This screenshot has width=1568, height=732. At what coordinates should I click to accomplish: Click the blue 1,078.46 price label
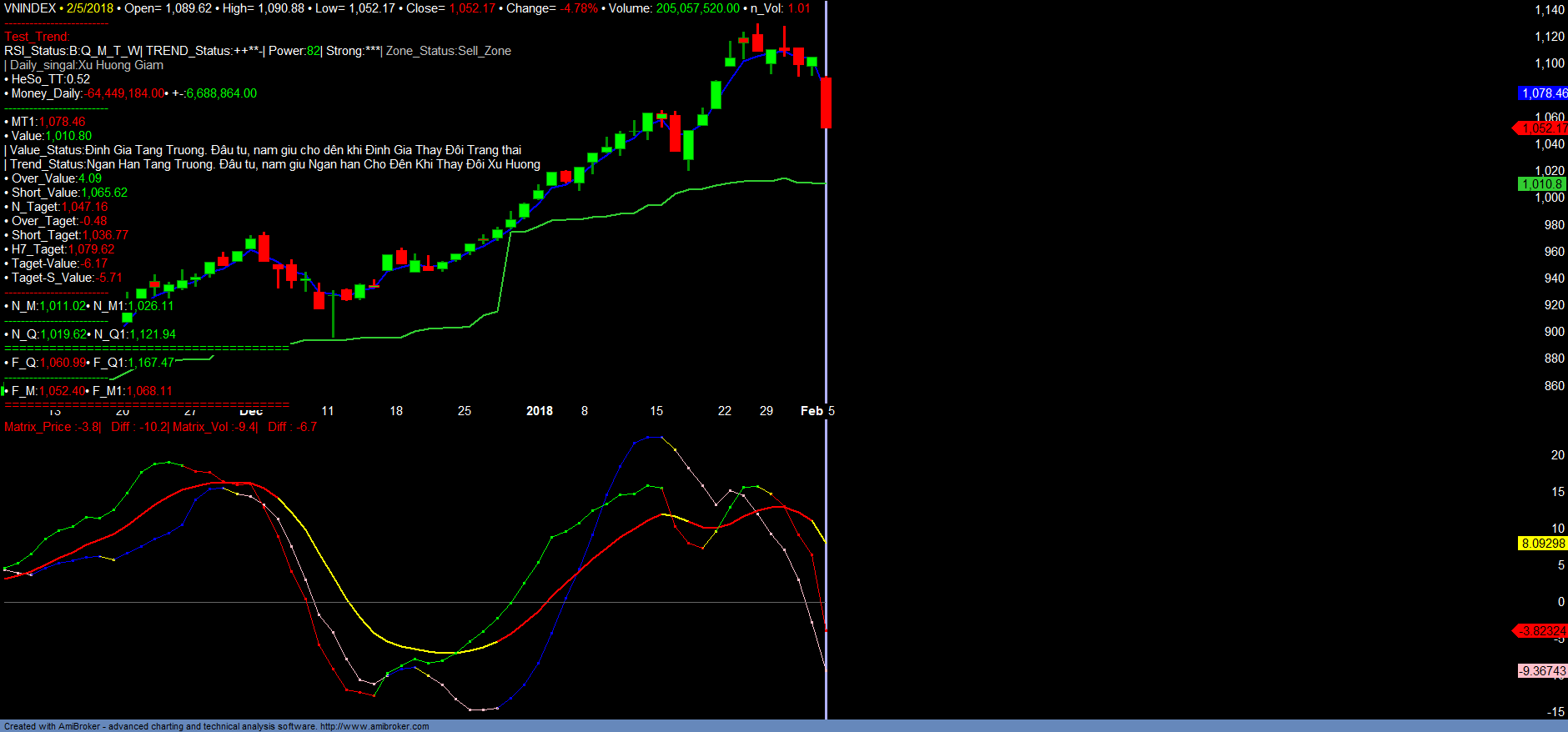pyautogui.click(x=1543, y=93)
